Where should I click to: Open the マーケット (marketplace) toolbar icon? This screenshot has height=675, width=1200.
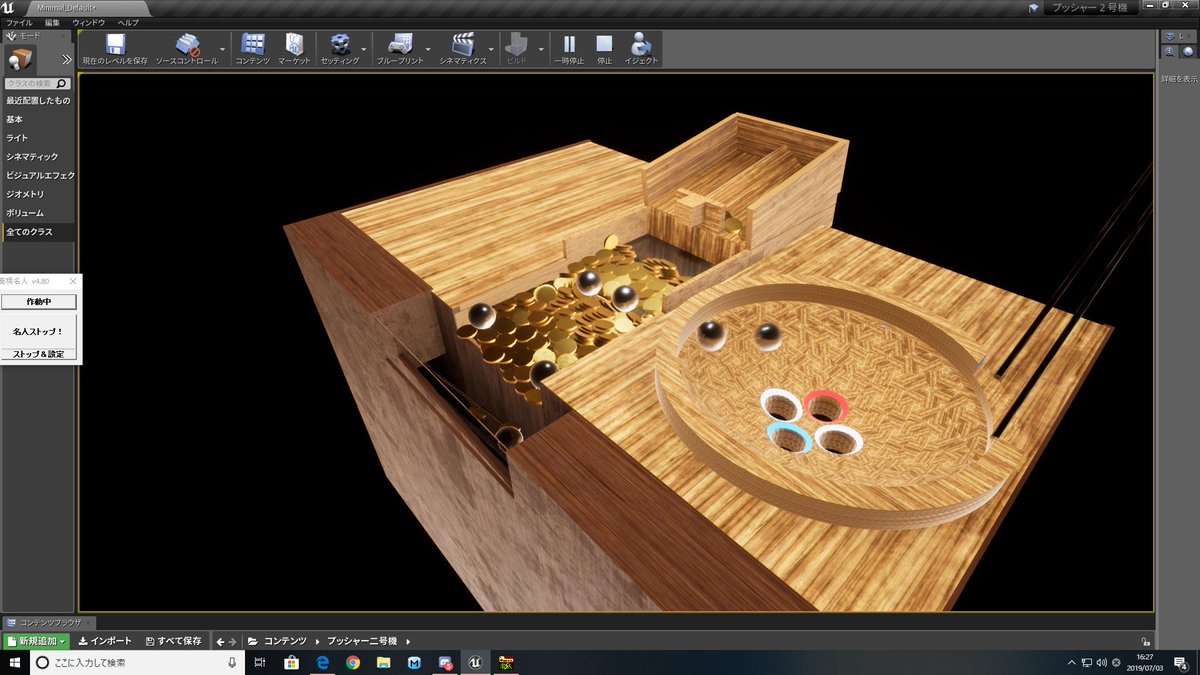point(294,48)
